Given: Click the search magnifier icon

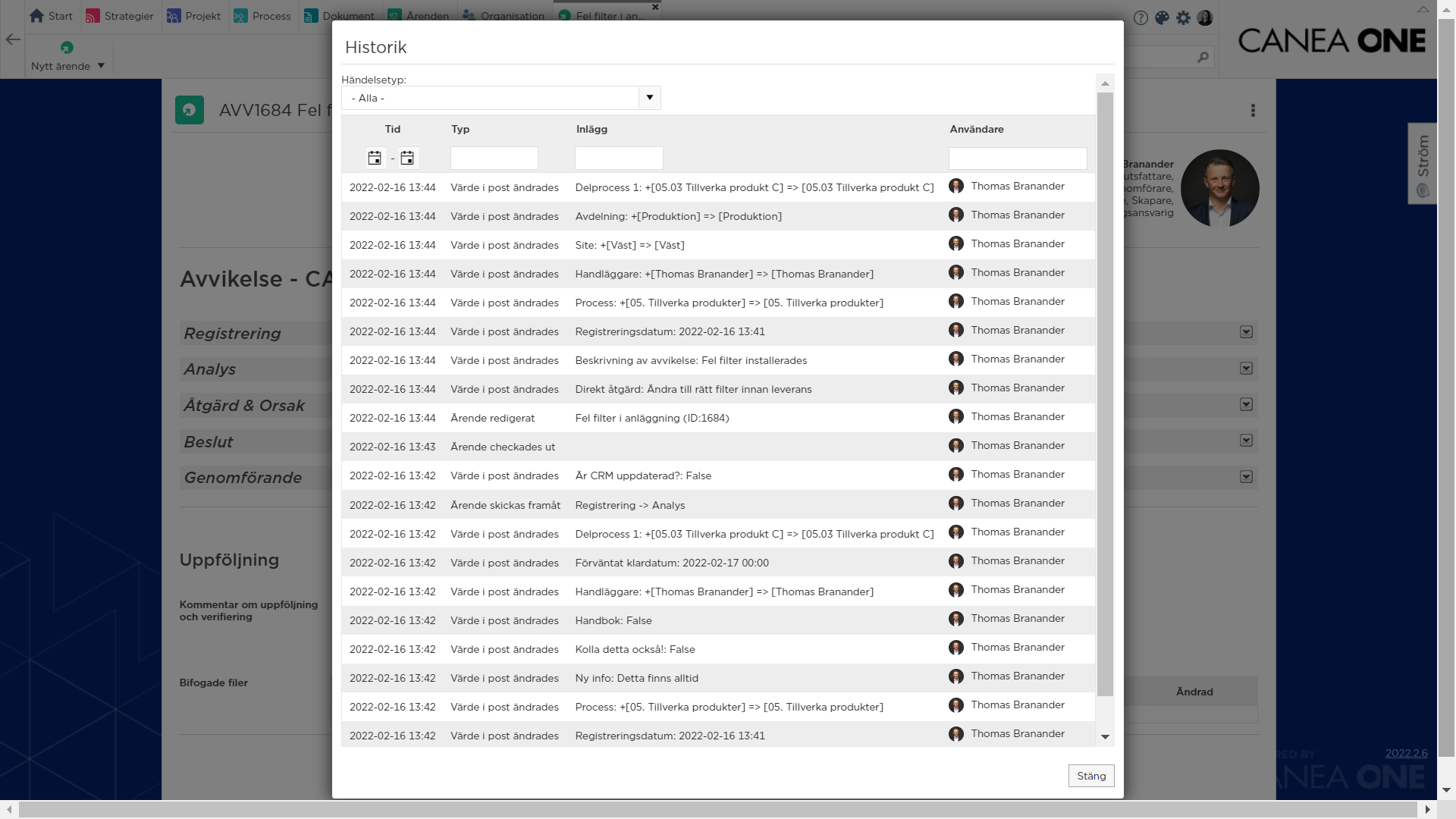Looking at the screenshot, I should tap(1203, 56).
